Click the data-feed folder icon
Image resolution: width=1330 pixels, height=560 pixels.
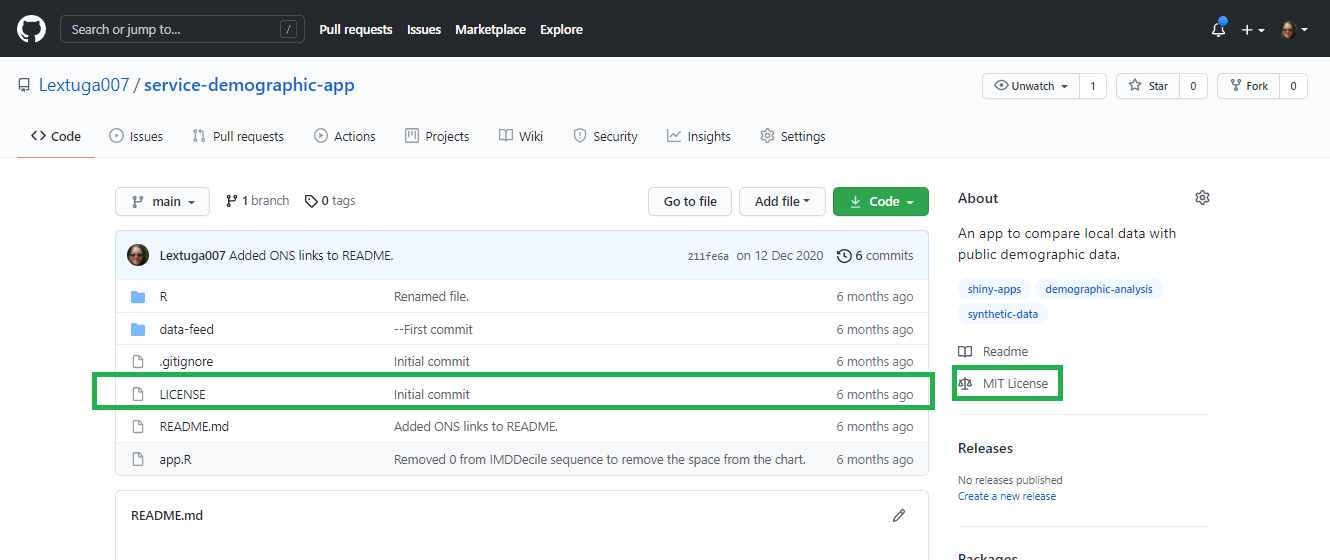click(x=138, y=329)
